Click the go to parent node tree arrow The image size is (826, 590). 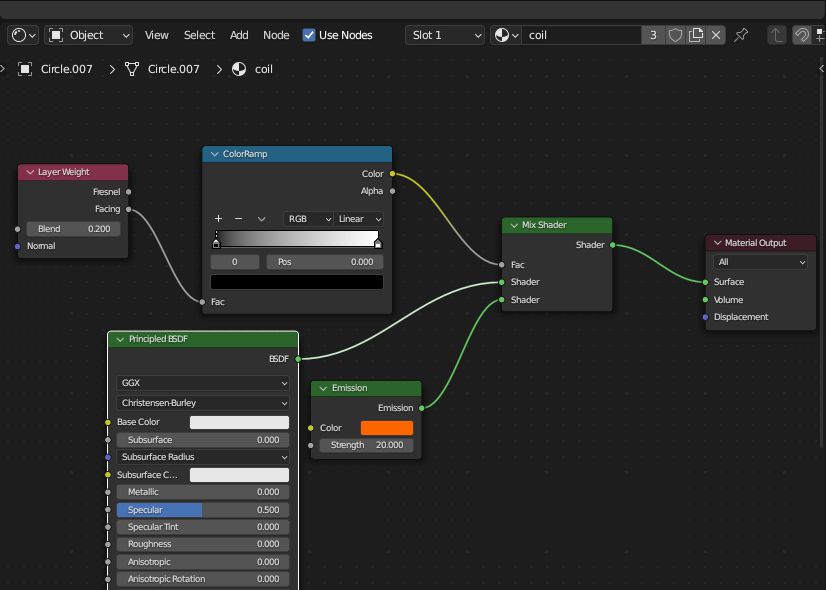[x=777, y=35]
